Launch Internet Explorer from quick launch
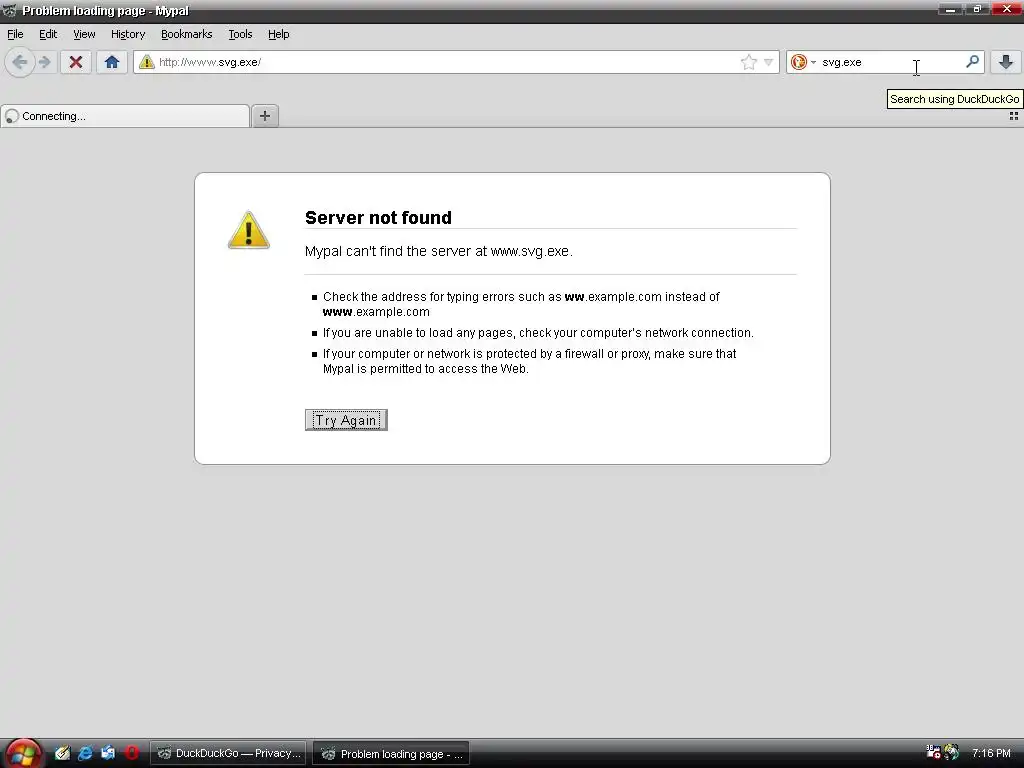Screen dimensions: 1024x768 tap(85, 753)
